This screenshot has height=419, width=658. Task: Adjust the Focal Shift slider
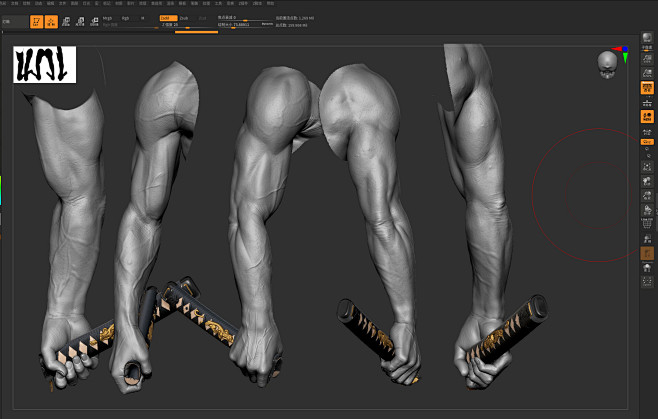[245, 18]
